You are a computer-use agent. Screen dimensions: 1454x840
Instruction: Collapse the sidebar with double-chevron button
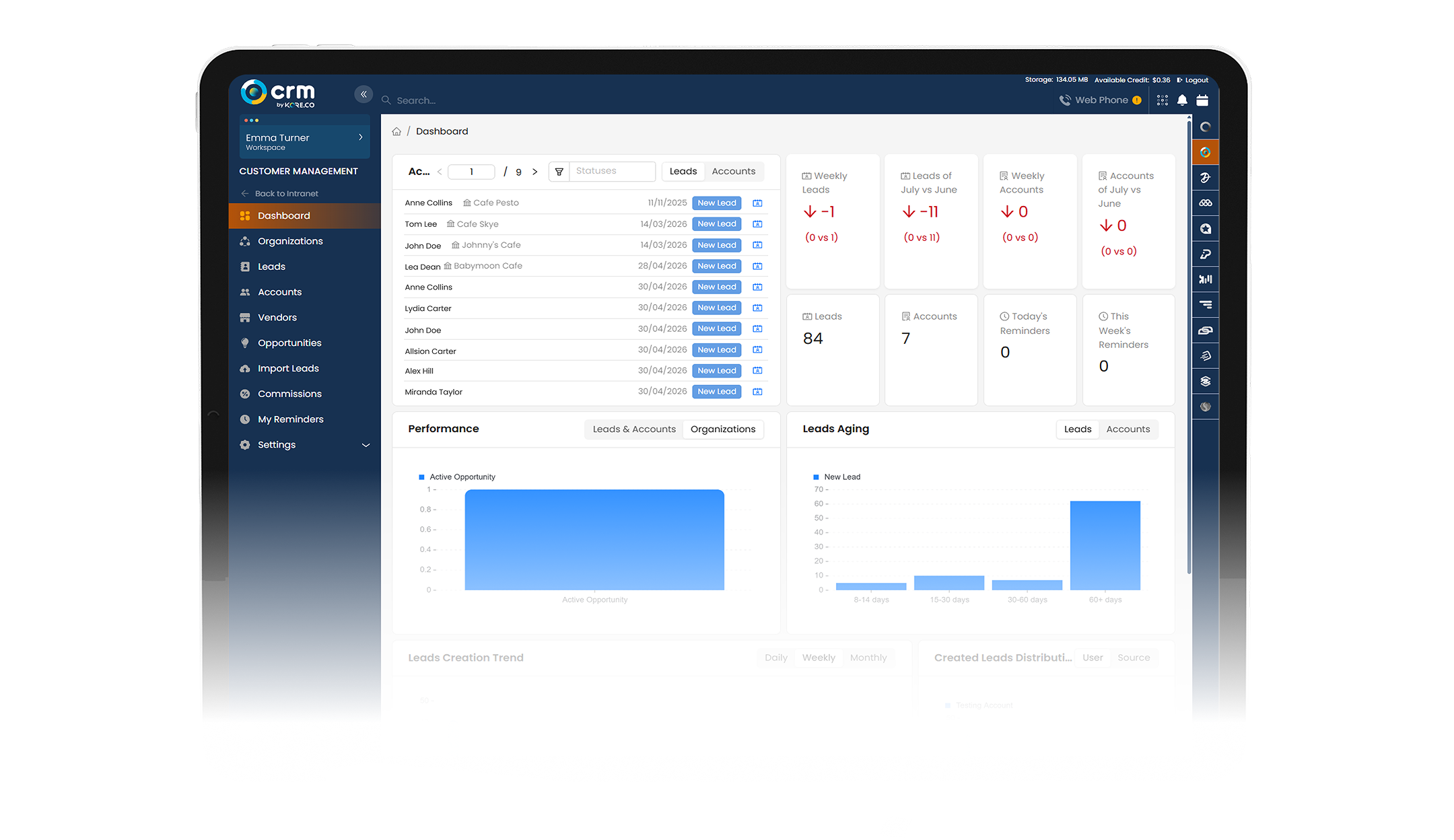coord(363,94)
